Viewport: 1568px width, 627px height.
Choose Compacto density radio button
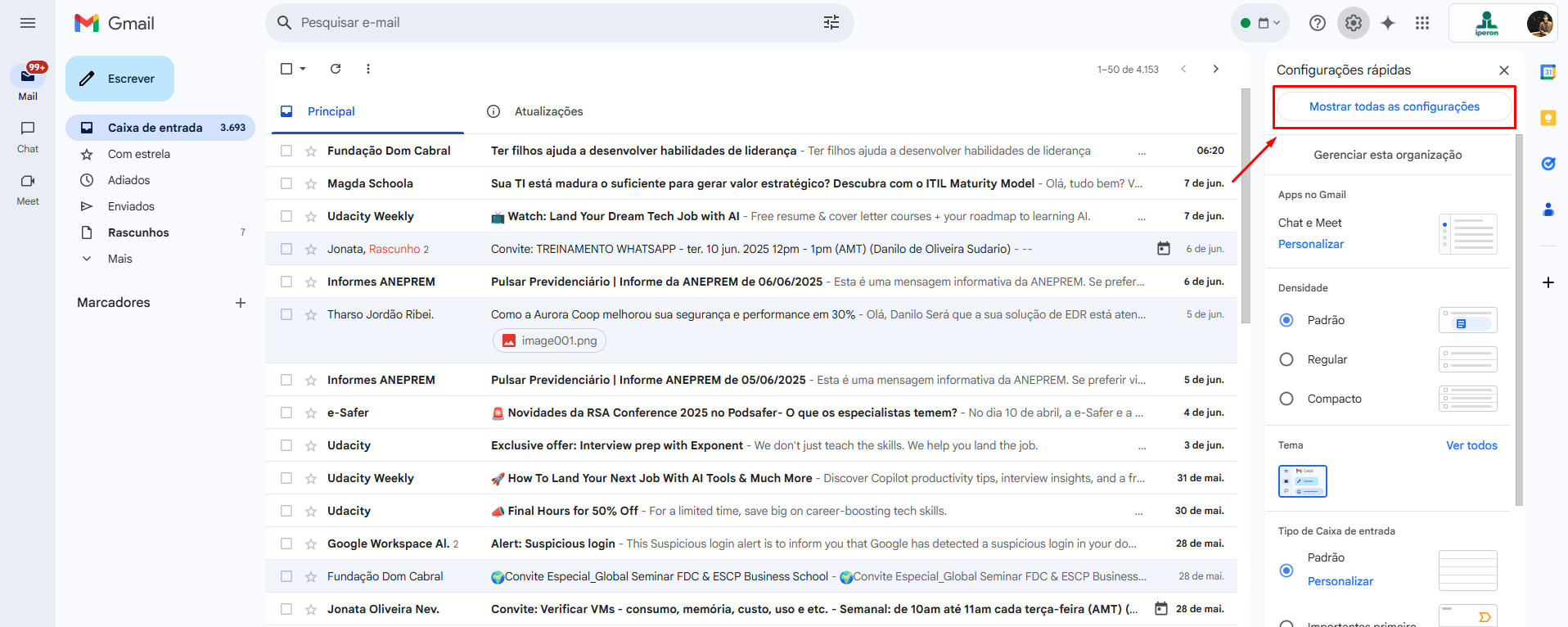(x=1286, y=399)
